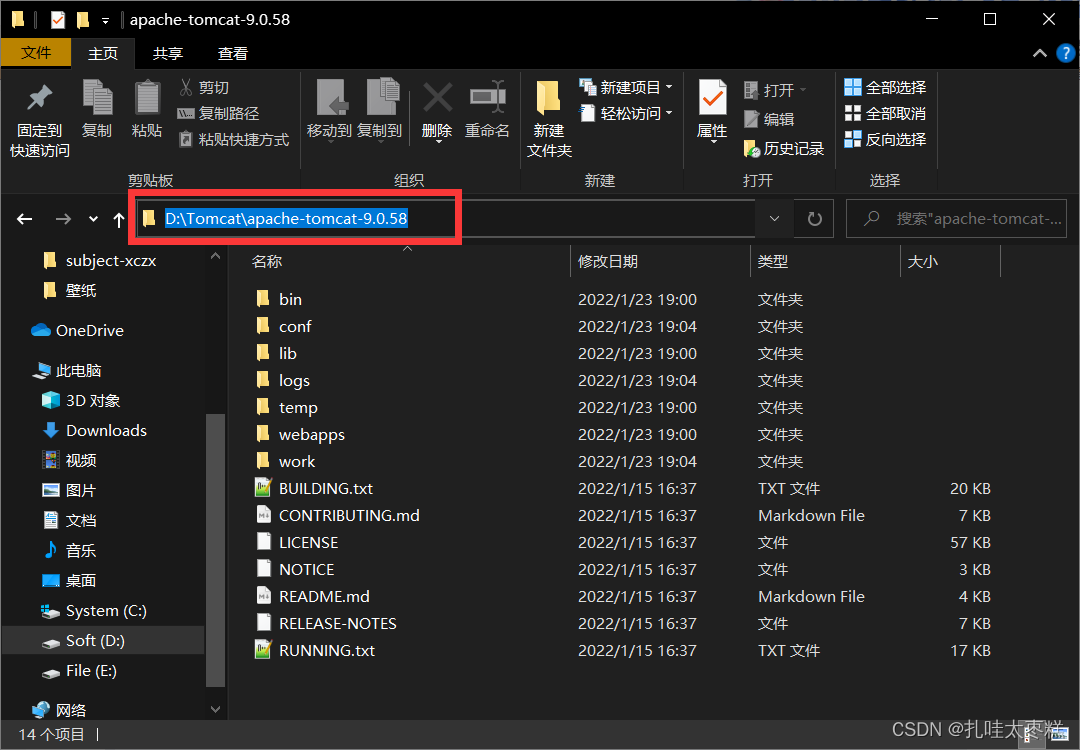Refresh the current folder view

tap(814, 219)
